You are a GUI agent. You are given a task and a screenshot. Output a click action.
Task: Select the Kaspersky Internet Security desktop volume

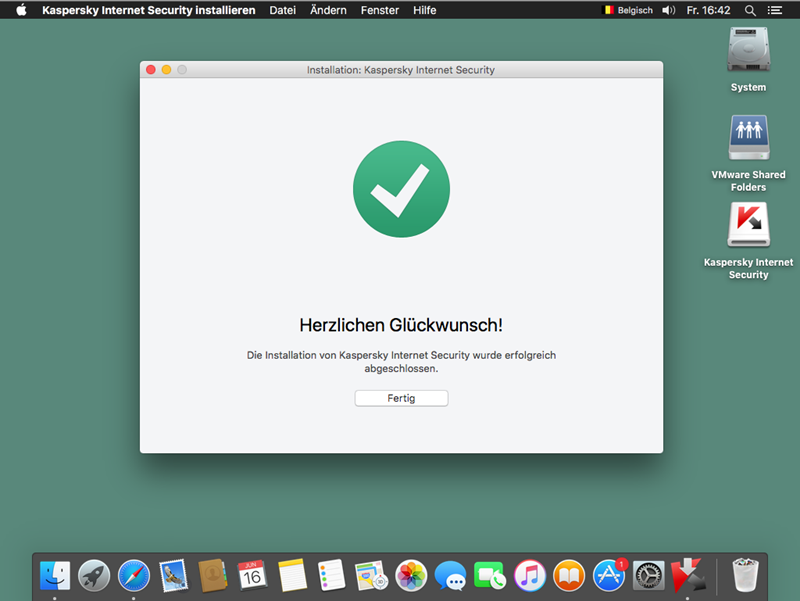(748, 227)
